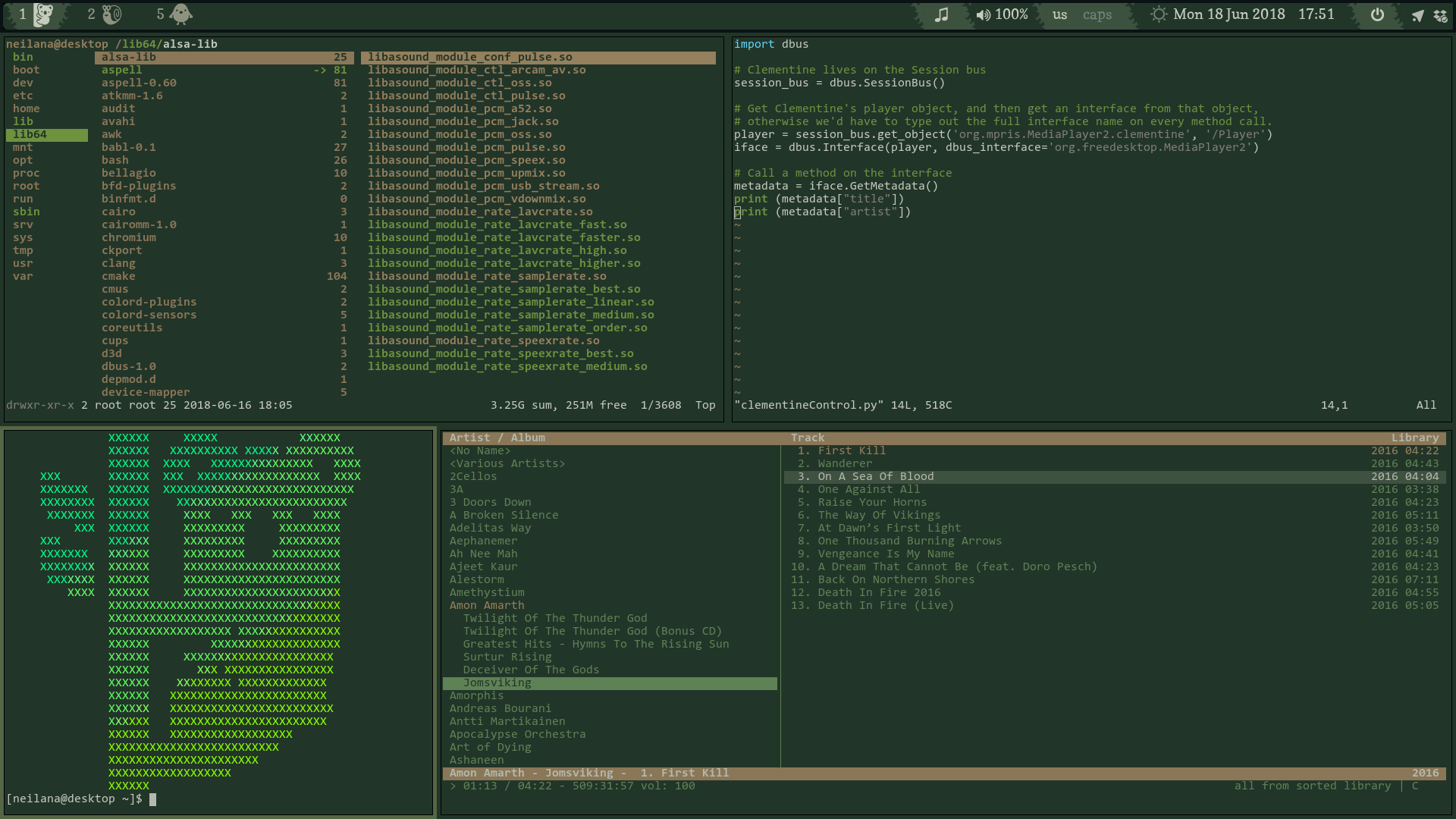Expand the Amorphis artist entry

(476, 695)
